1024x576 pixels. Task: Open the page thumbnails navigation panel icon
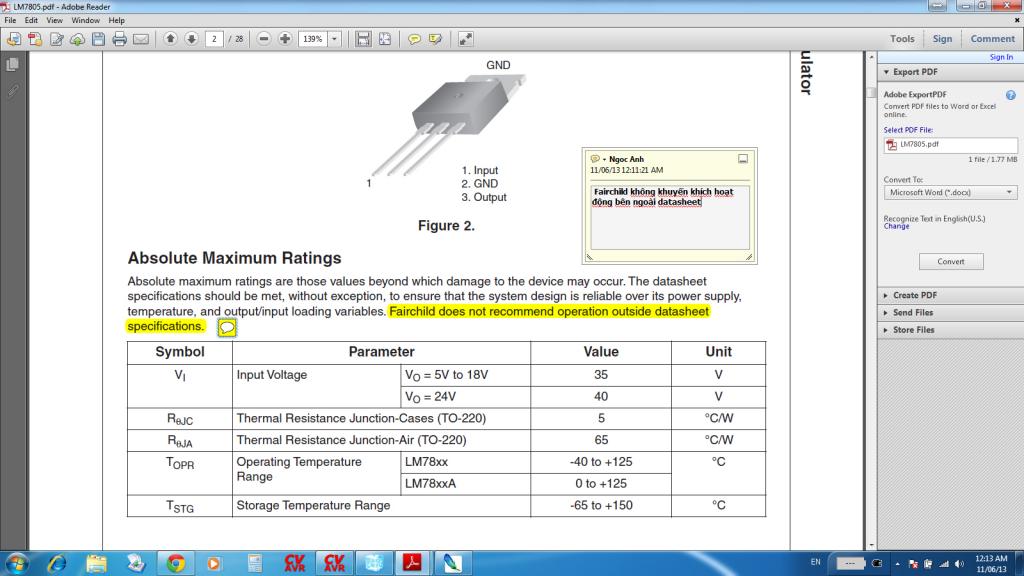click(12, 65)
